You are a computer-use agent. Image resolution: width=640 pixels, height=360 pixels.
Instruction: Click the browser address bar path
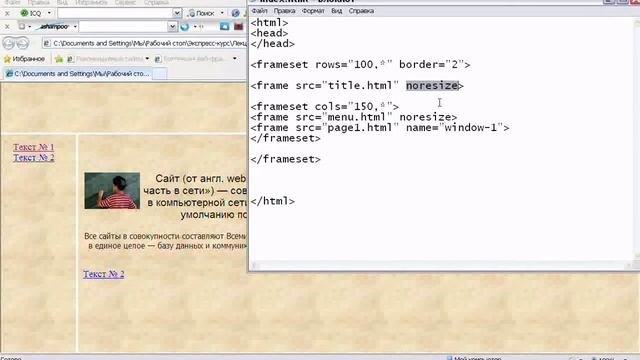coord(149,43)
